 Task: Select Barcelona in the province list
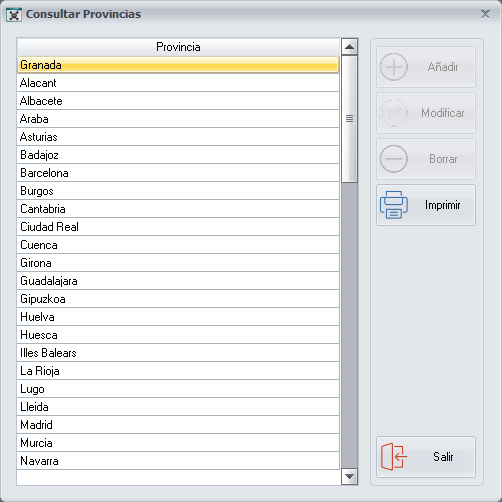coord(178,173)
